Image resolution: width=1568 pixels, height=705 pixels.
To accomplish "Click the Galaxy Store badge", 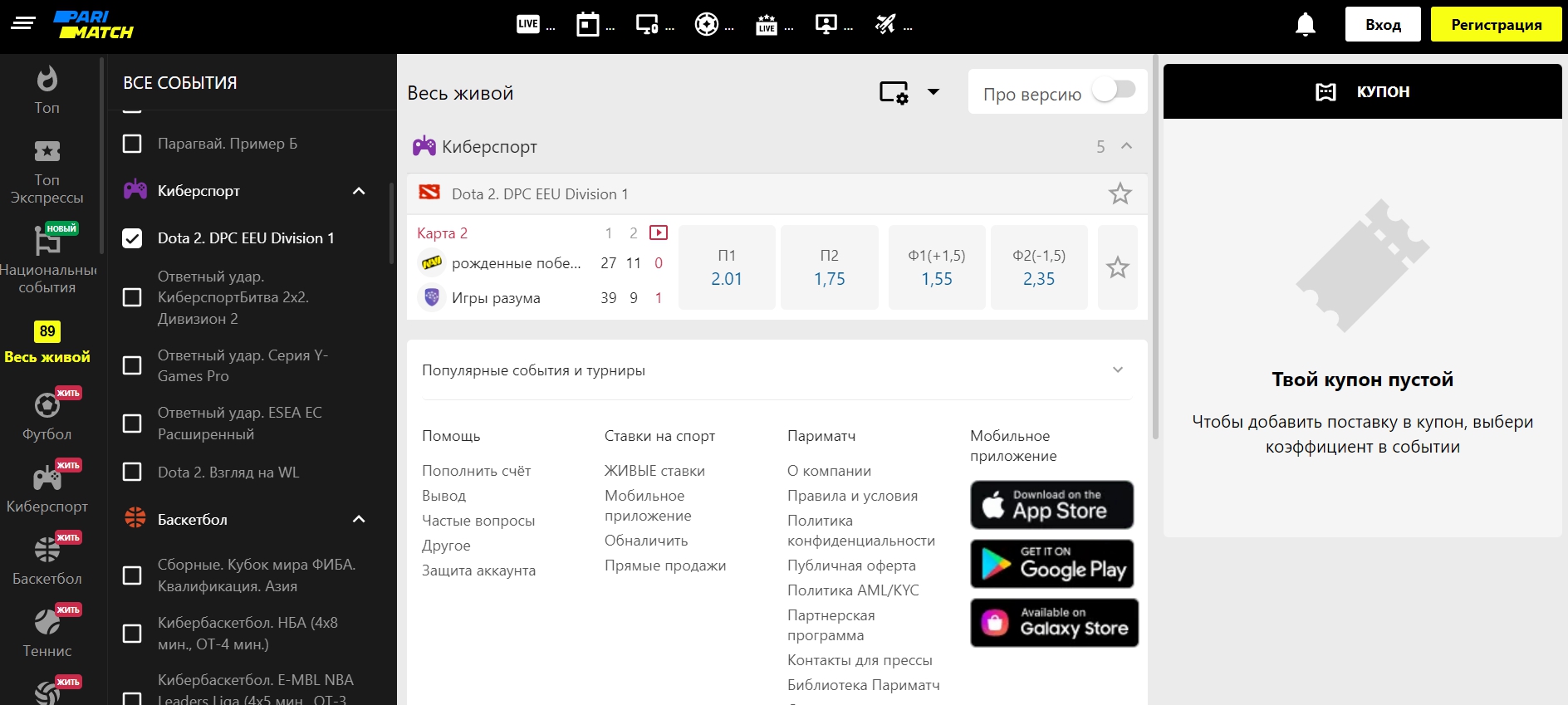I will click(x=1054, y=623).
